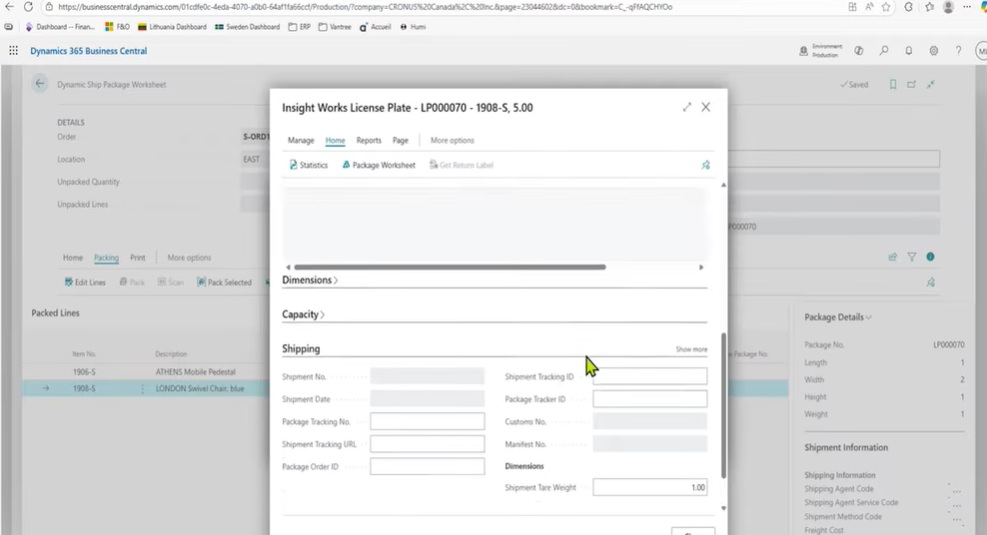
Task: Go back from Dynamic Ship Package Worksheet
Action: pos(40,84)
